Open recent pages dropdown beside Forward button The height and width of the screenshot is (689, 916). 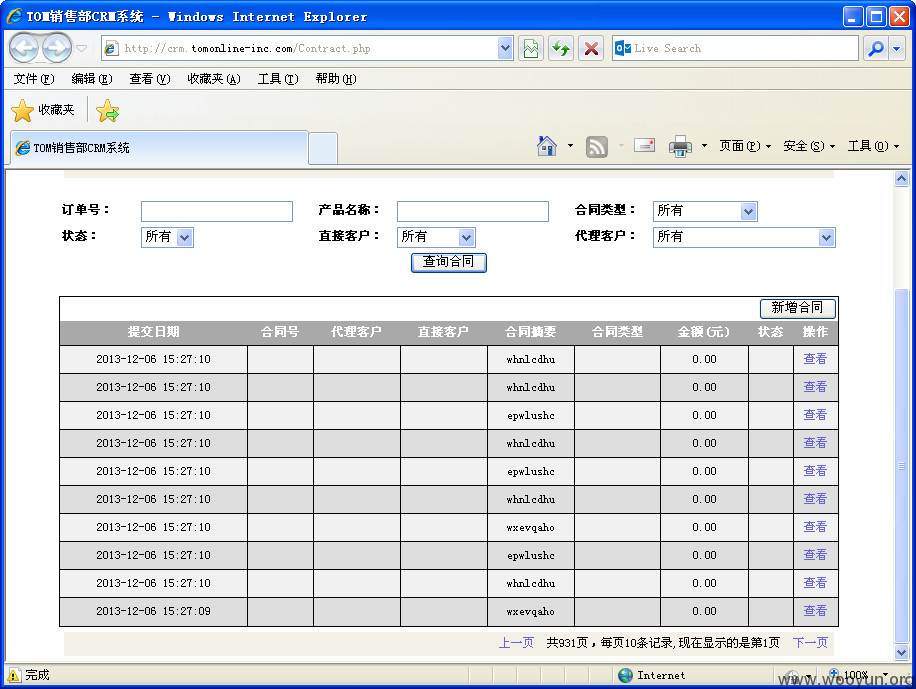tap(82, 49)
